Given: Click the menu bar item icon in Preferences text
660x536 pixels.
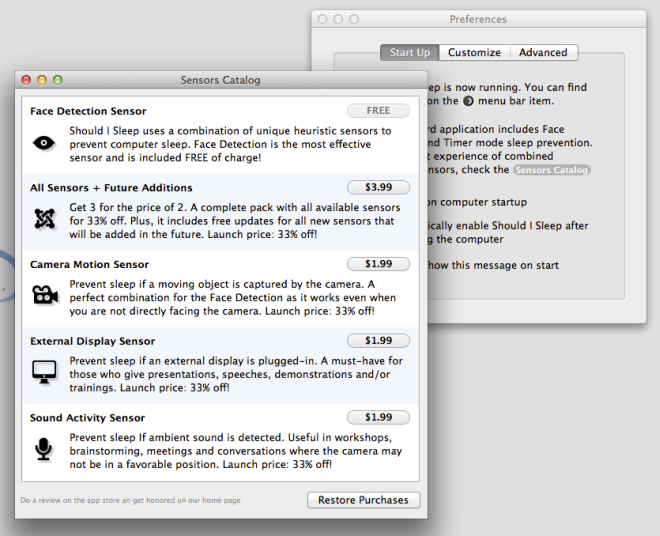Looking at the screenshot, I should tap(468, 101).
